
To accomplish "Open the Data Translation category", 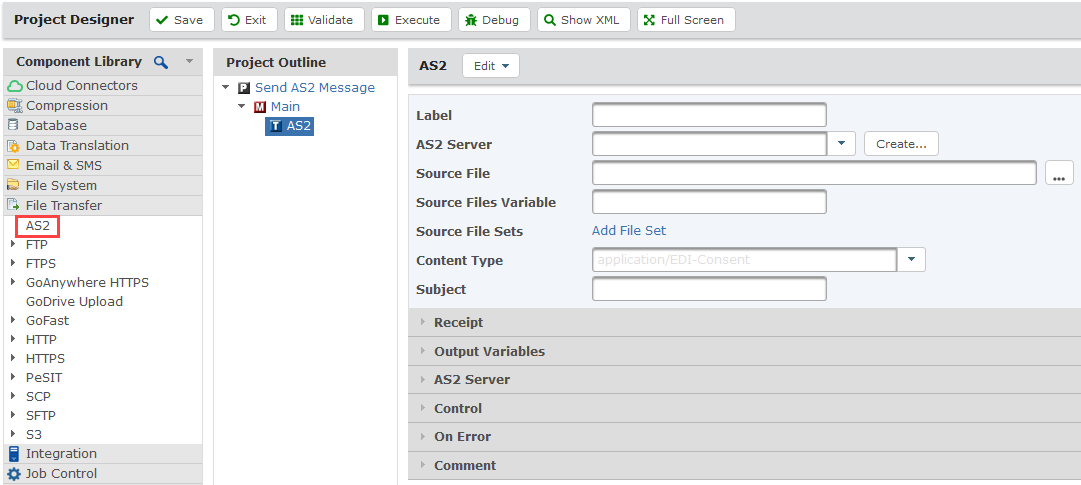I will (x=103, y=146).
